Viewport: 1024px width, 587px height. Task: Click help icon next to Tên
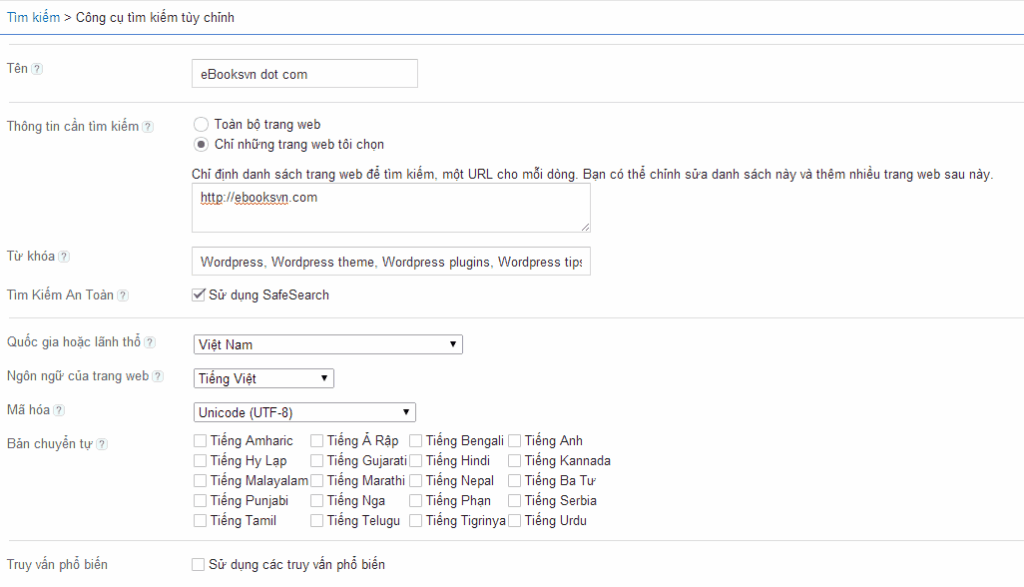[37, 70]
